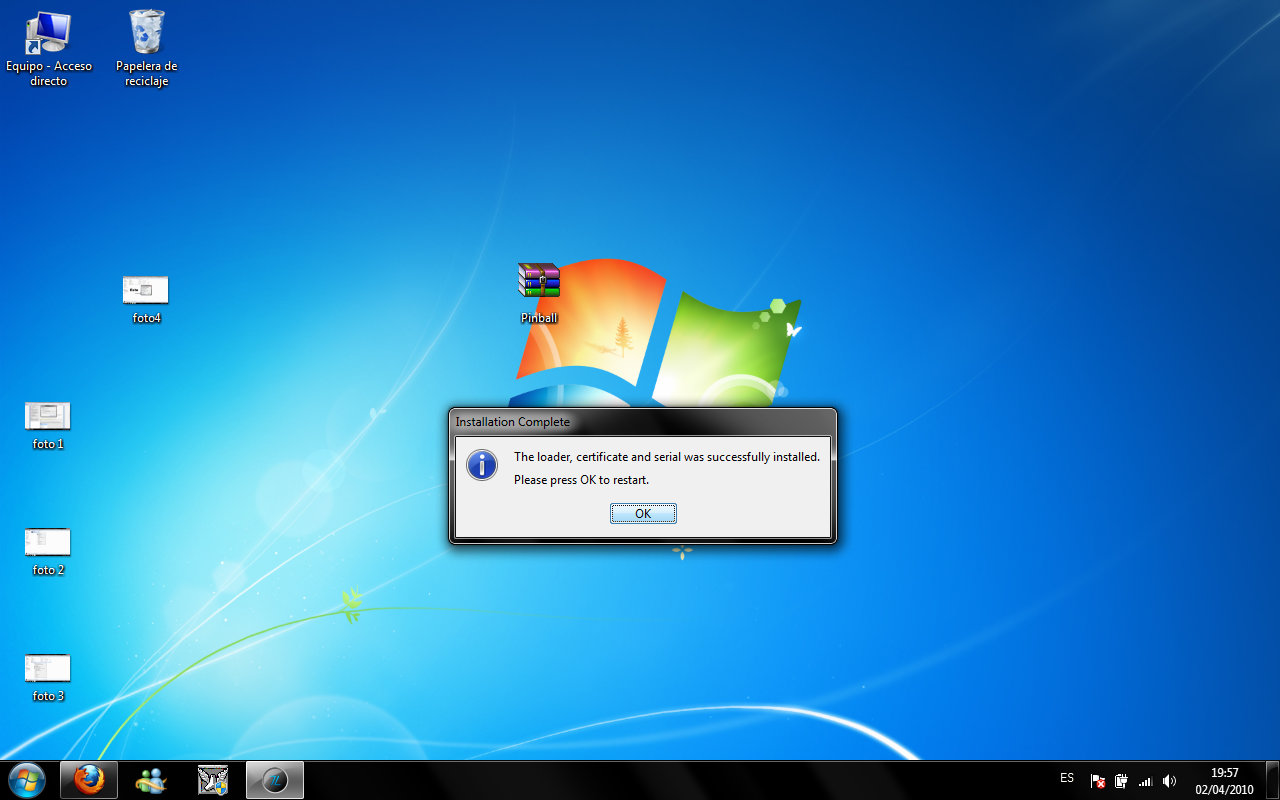Image resolution: width=1280 pixels, height=800 pixels.
Task: Open Action Center flag tray icon
Action: [x=1098, y=781]
